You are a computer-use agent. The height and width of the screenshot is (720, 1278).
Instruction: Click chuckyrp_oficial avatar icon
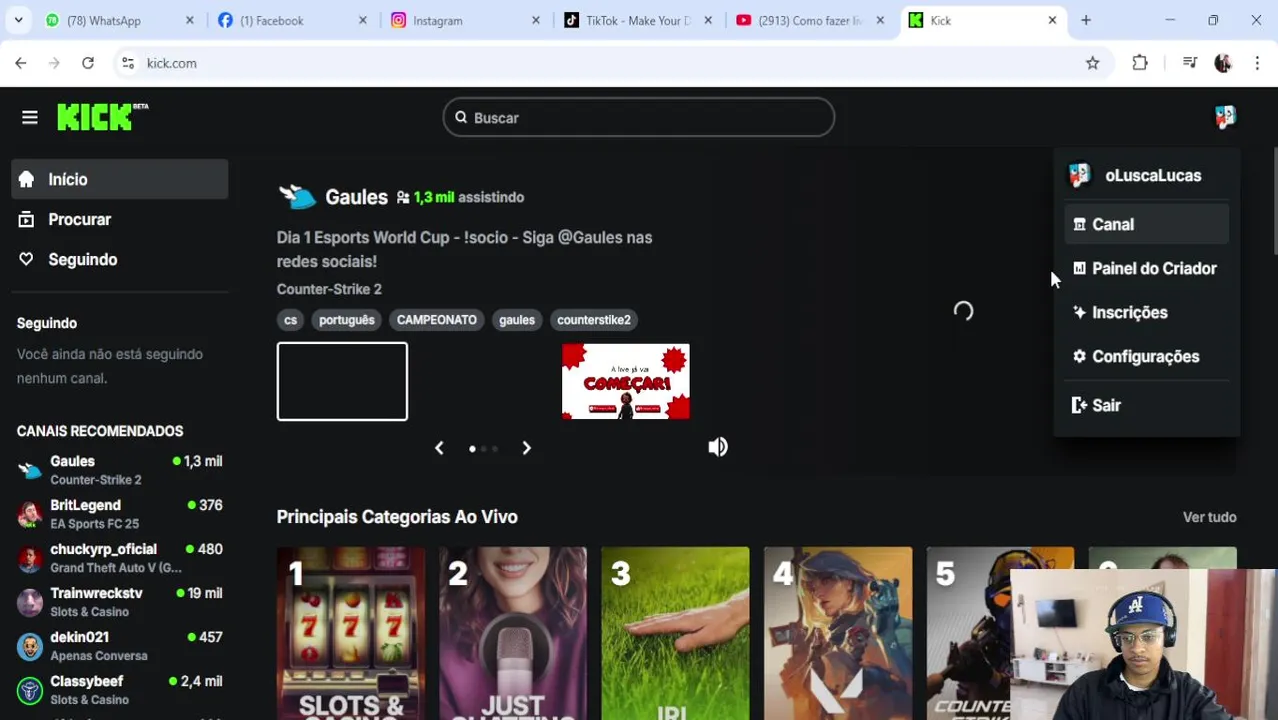coord(30,558)
